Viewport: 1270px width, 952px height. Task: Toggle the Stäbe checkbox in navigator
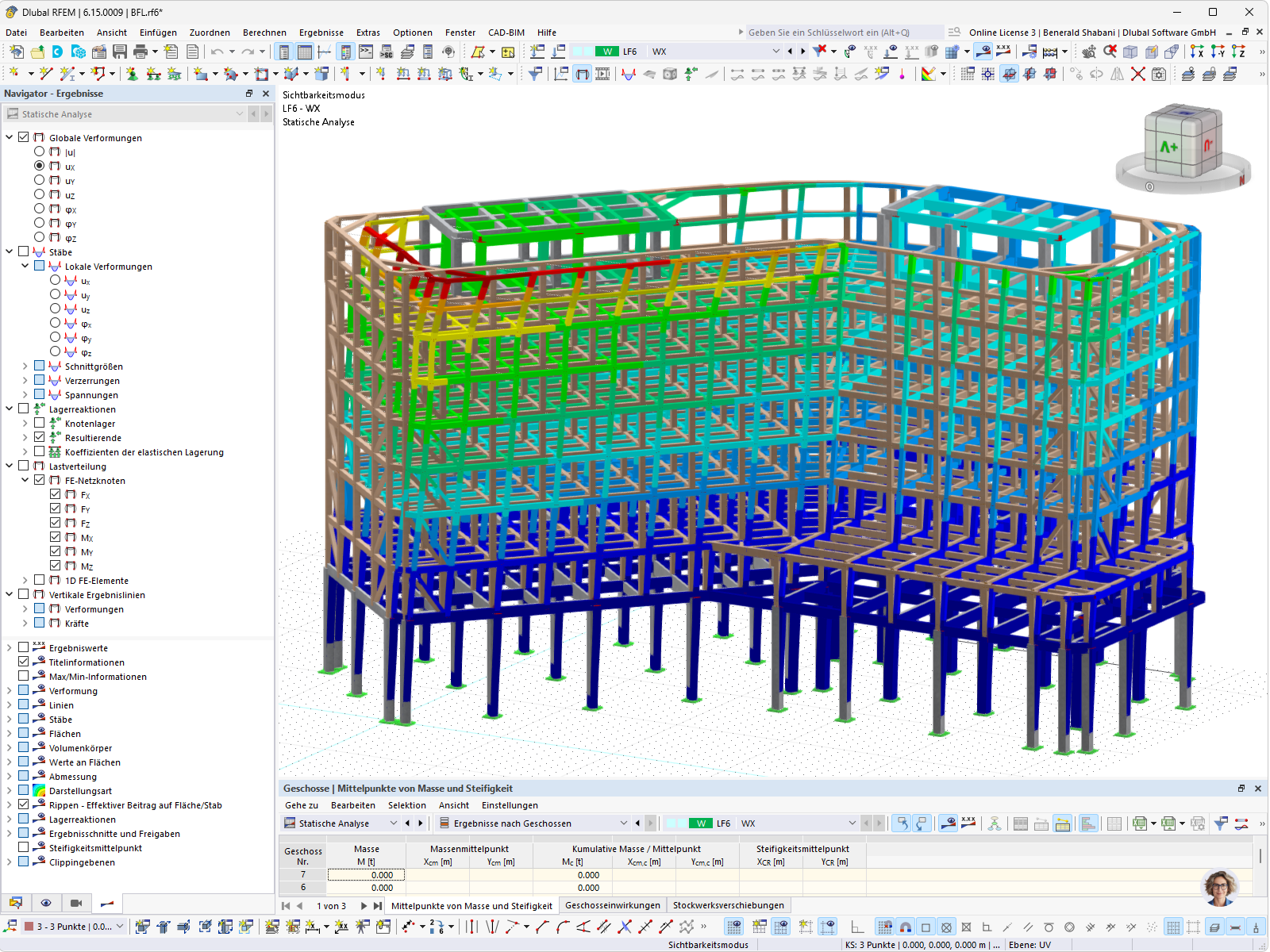[24, 251]
